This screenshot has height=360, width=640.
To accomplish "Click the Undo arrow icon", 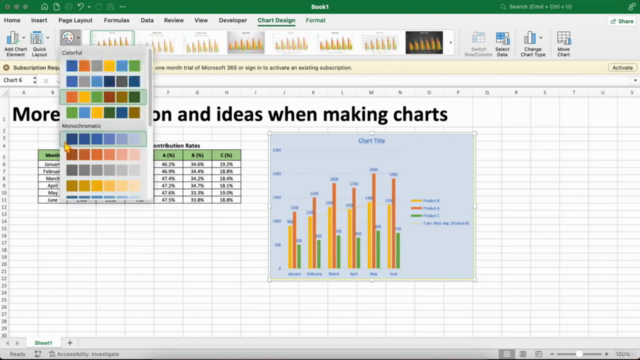I will pos(80,7).
